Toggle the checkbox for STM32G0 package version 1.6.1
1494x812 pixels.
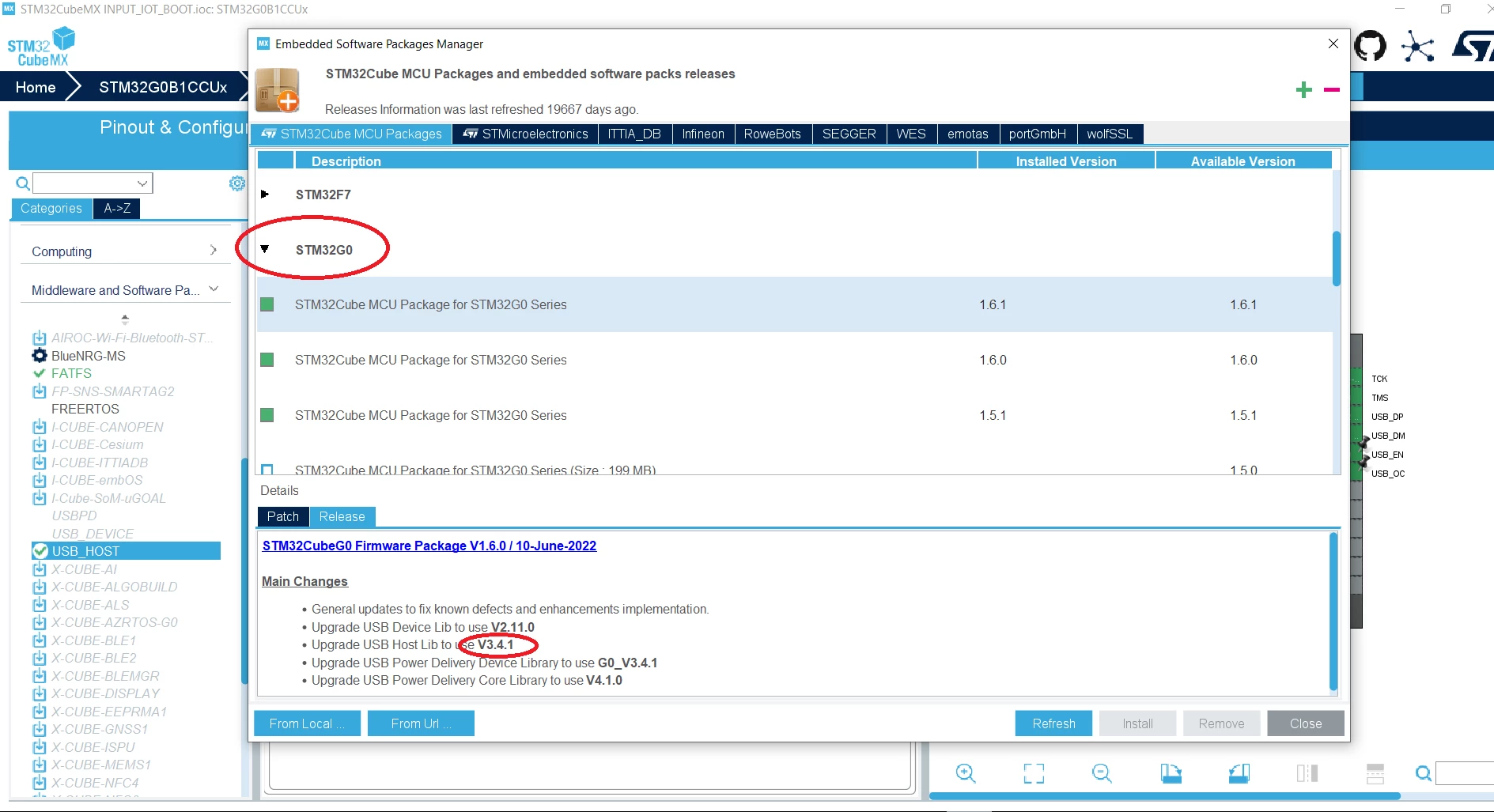pos(267,304)
